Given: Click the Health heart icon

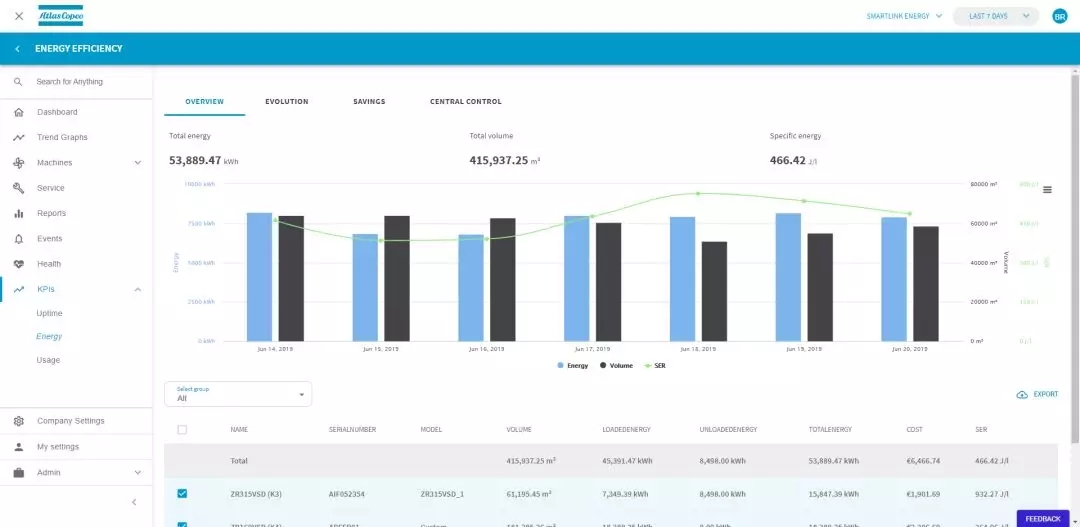Looking at the screenshot, I should (x=19, y=265).
